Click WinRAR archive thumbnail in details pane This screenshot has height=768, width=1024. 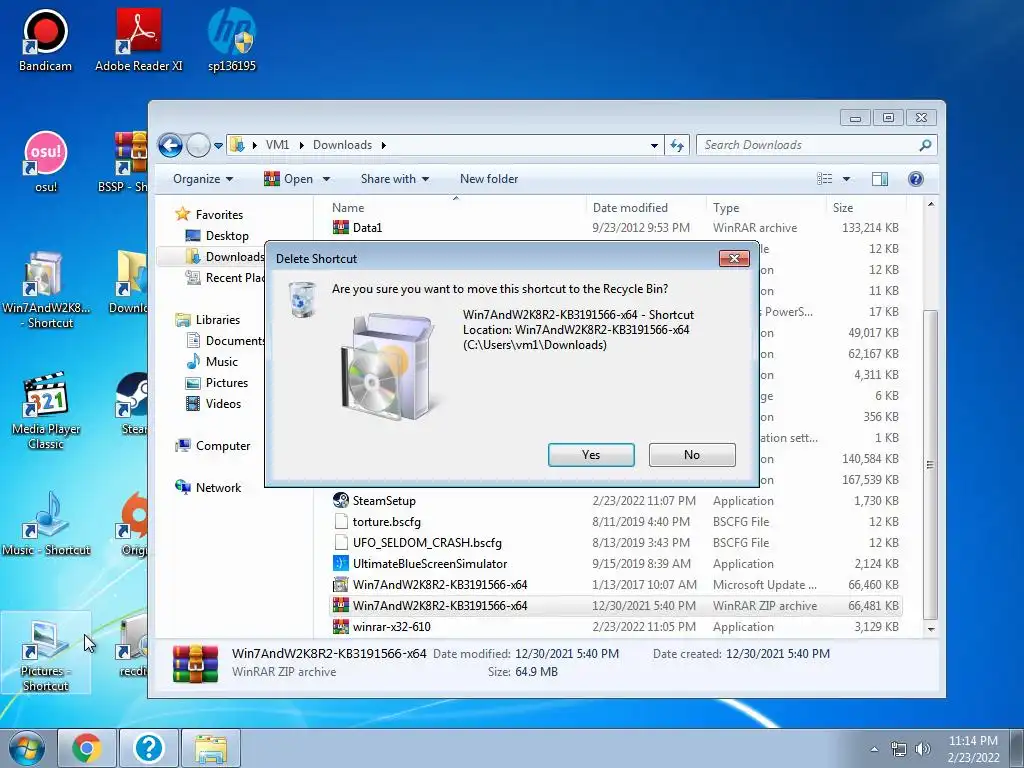(195, 663)
